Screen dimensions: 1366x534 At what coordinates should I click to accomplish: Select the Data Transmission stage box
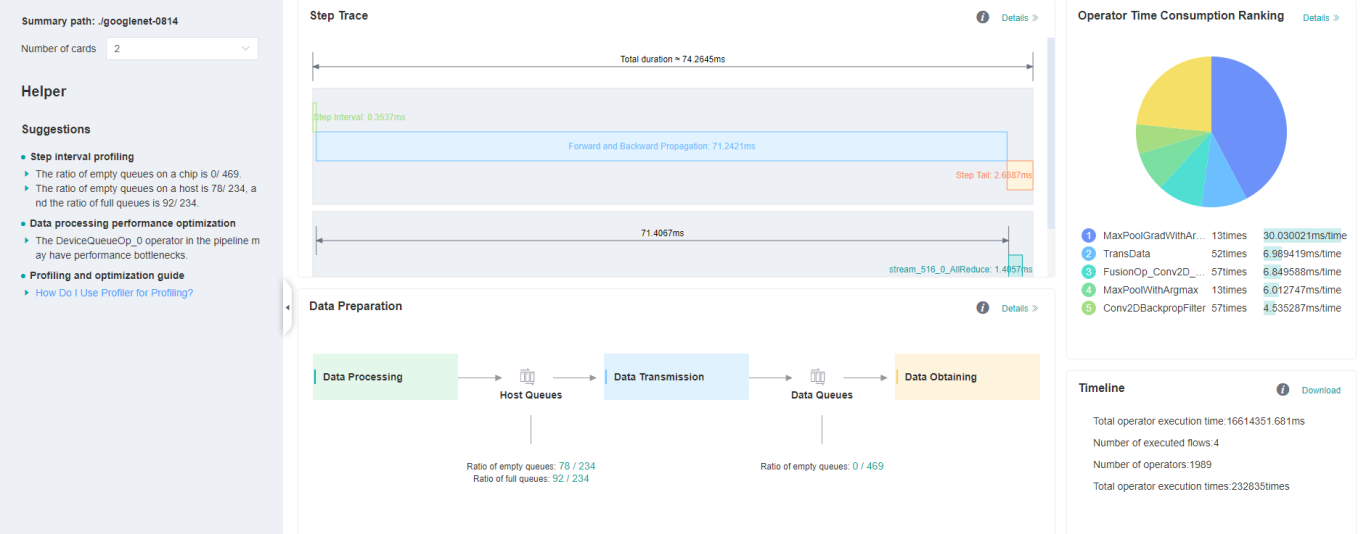(x=676, y=377)
